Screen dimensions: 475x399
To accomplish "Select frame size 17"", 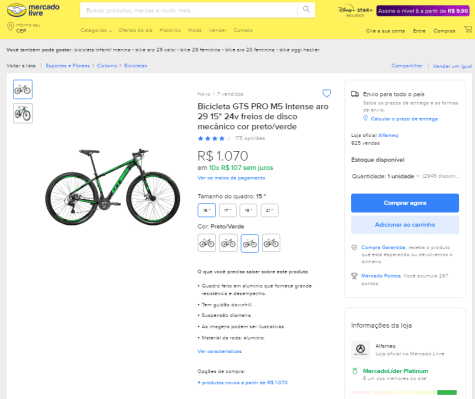I will coord(228,210).
